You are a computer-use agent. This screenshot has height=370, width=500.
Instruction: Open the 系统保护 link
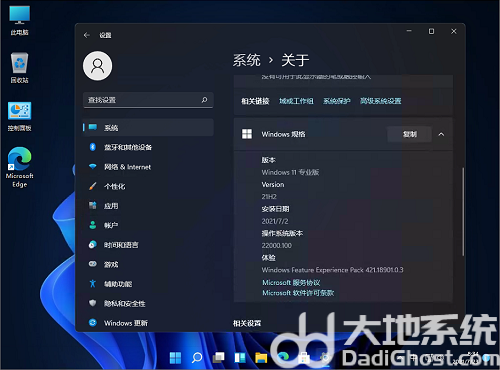(337, 101)
